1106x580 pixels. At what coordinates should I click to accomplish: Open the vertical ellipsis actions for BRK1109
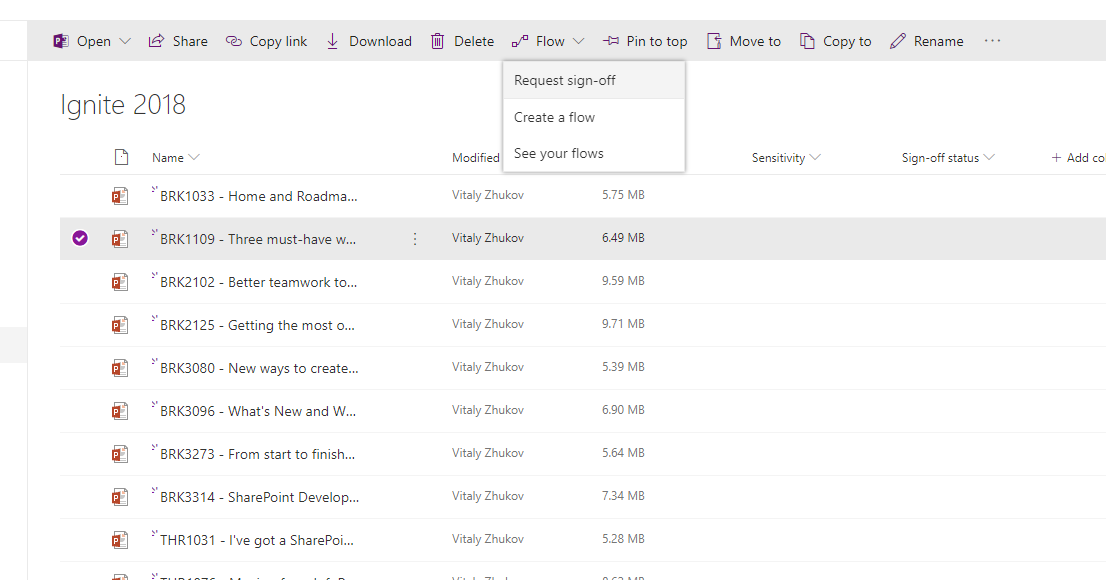[x=415, y=239]
